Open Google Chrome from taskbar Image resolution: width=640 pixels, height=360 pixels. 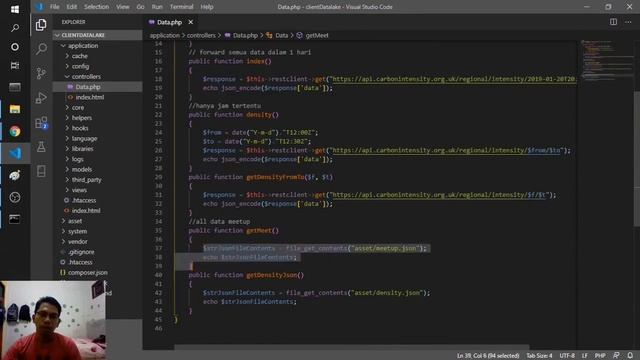pyautogui.click(x=15, y=131)
